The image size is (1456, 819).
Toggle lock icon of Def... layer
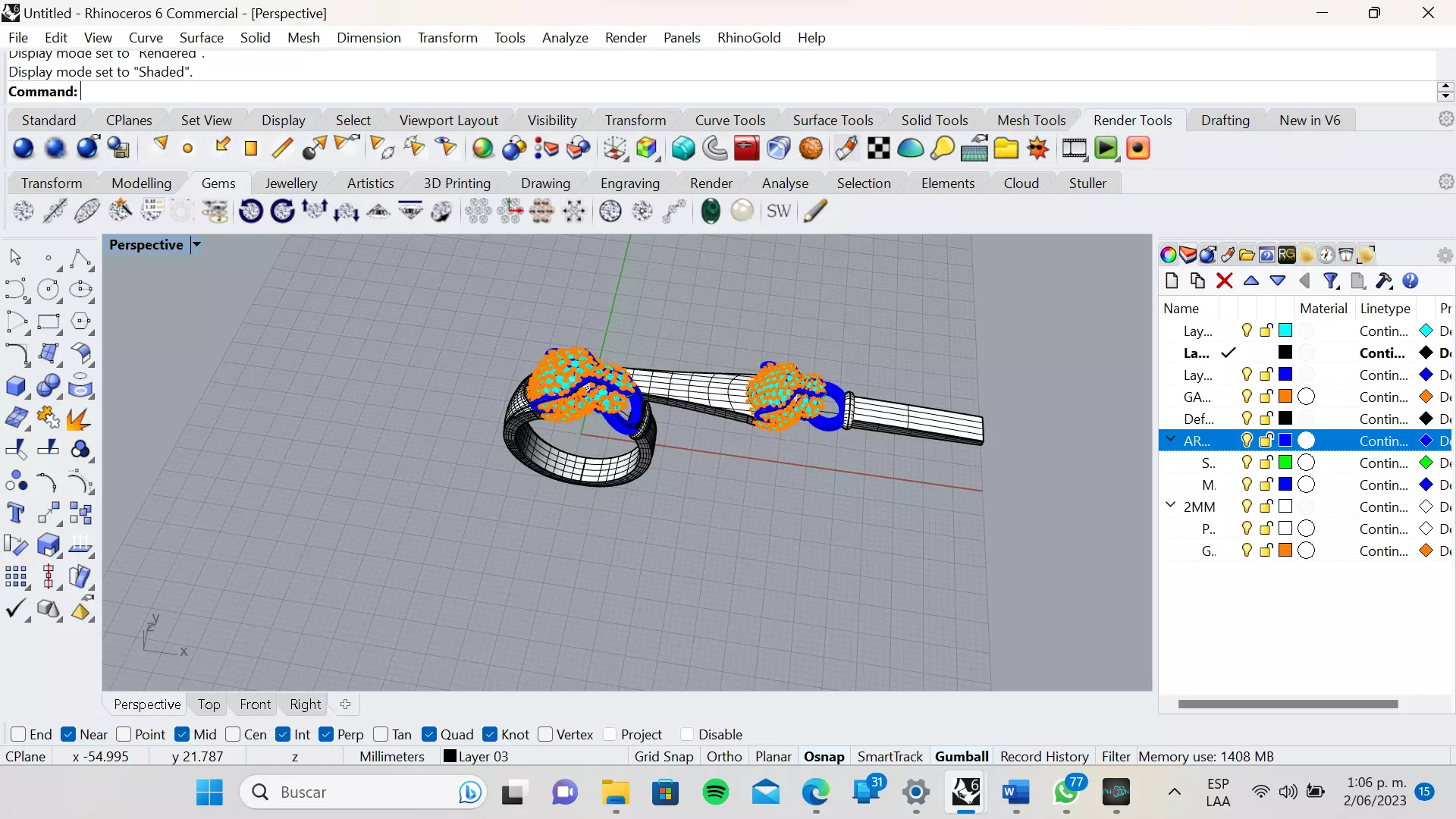point(1266,418)
